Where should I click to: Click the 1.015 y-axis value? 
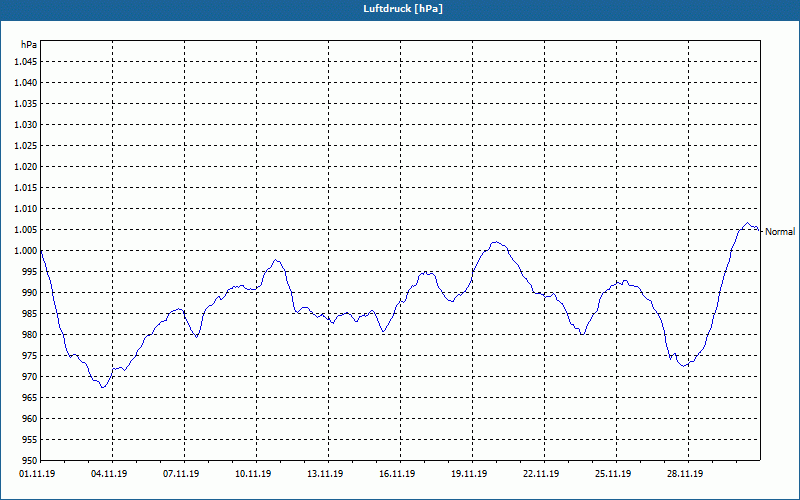[x=26, y=188]
